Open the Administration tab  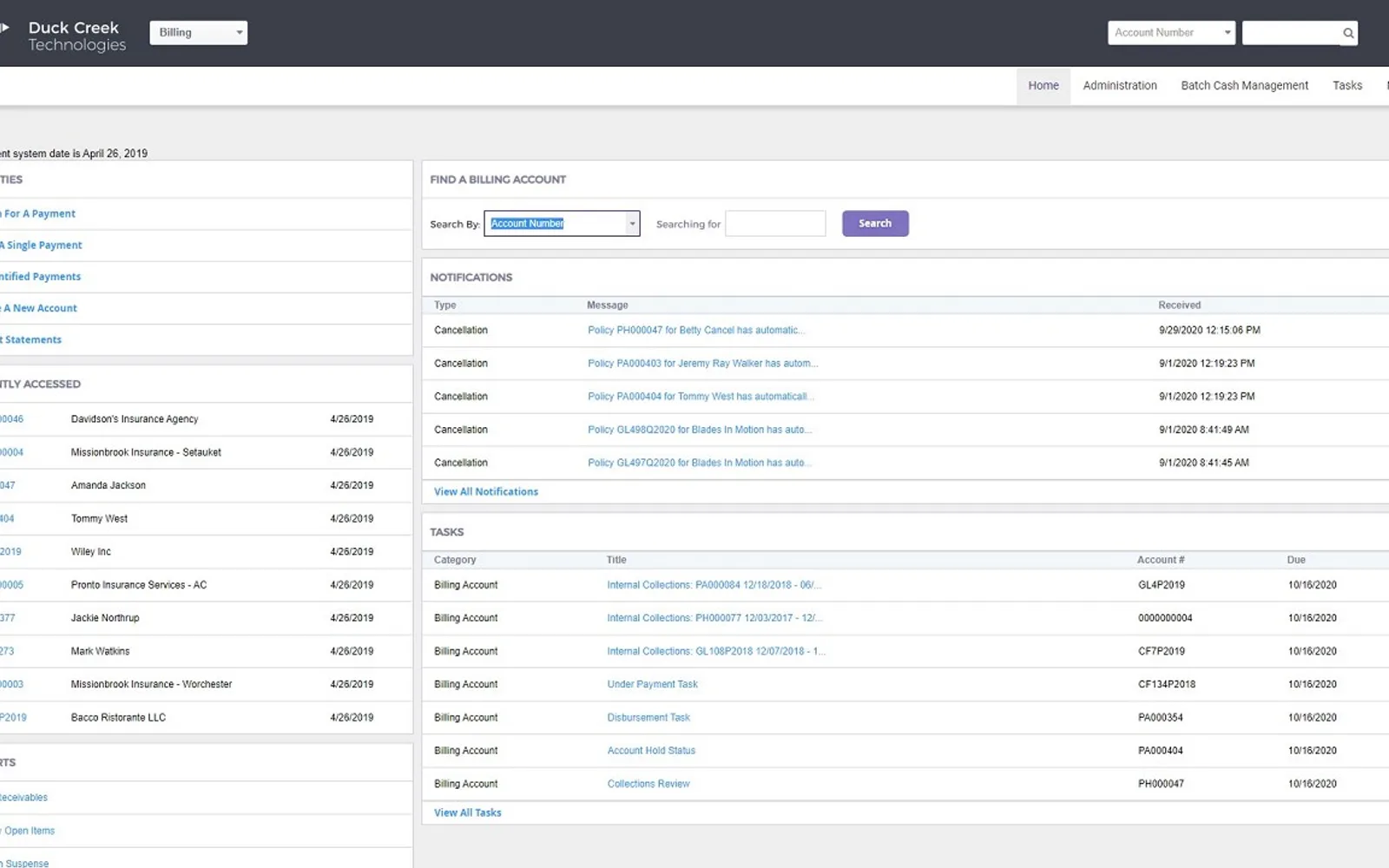pos(1120,86)
